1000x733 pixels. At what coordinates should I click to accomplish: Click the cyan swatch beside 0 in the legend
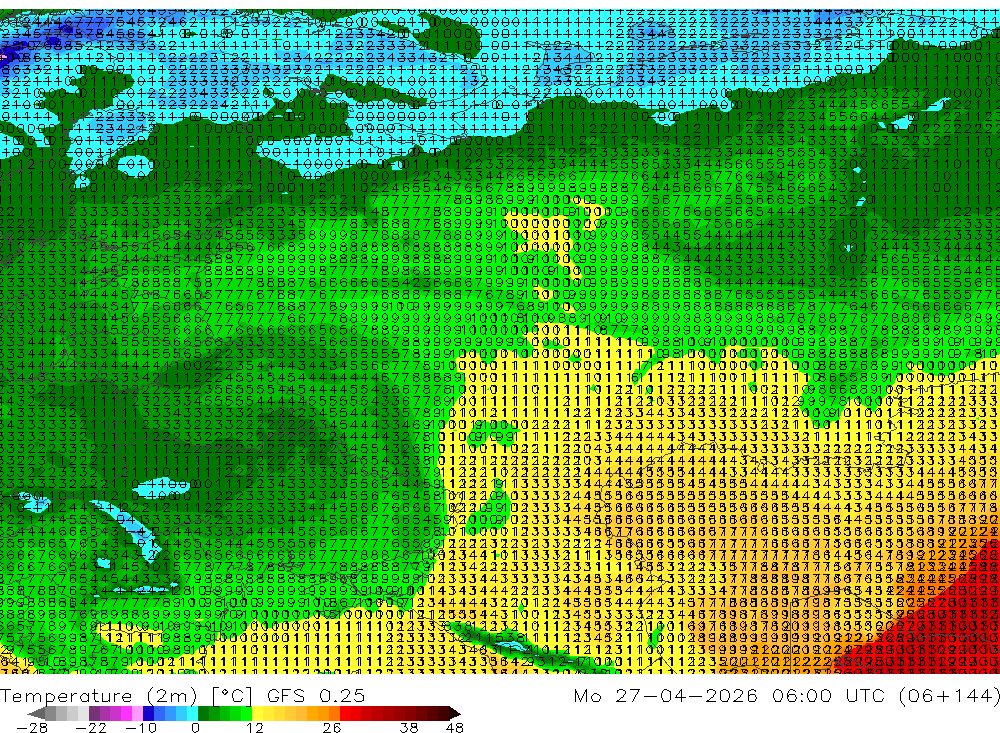point(192,713)
